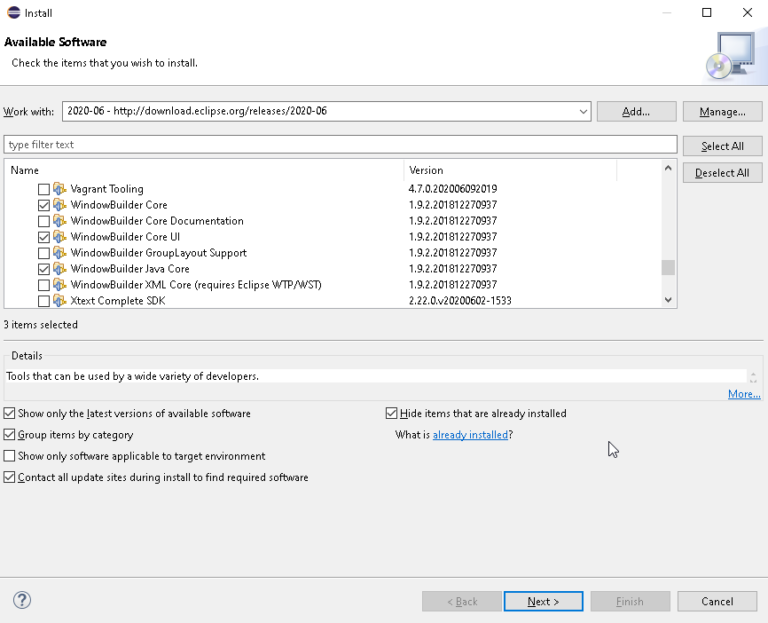This screenshot has width=768, height=623.
Task: Click the WindowBuilder Core feature icon
Action: 60,205
